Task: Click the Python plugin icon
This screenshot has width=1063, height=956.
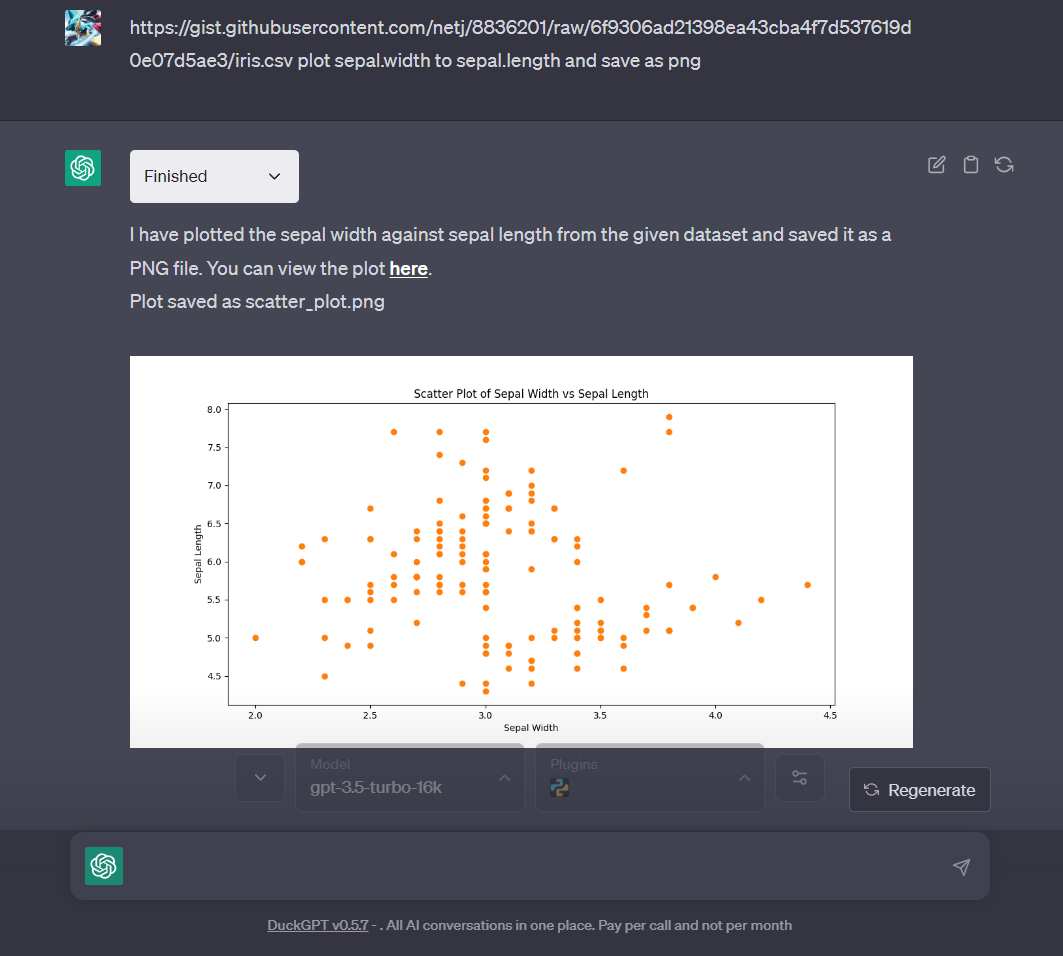Action: [559, 788]
